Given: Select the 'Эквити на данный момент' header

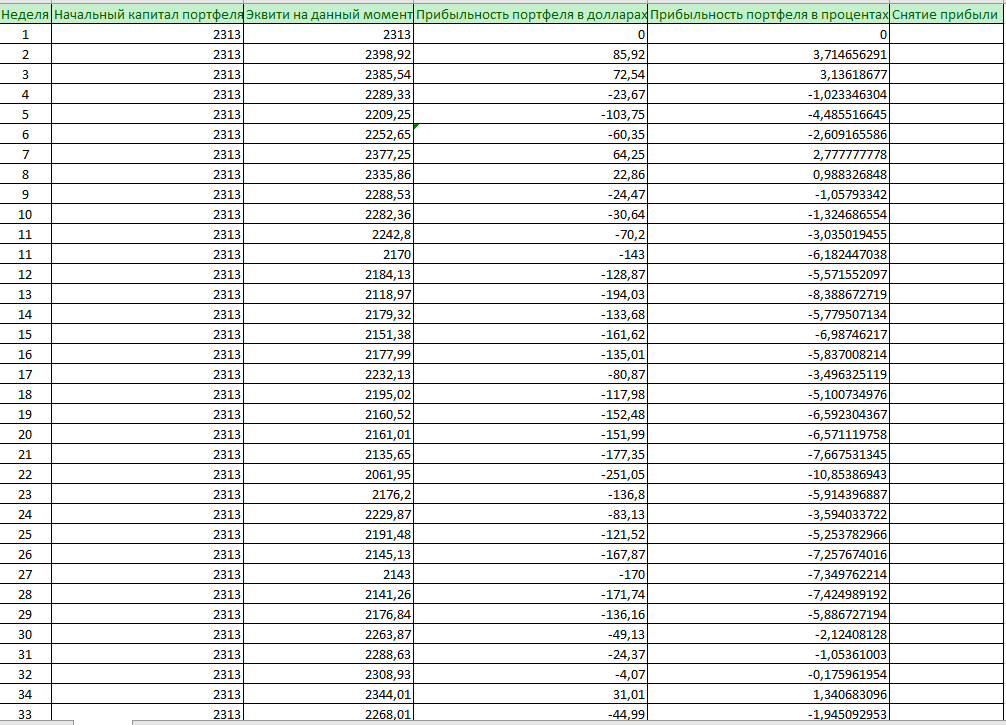Looking at the screenshot, I should click(x=329, y=15).
